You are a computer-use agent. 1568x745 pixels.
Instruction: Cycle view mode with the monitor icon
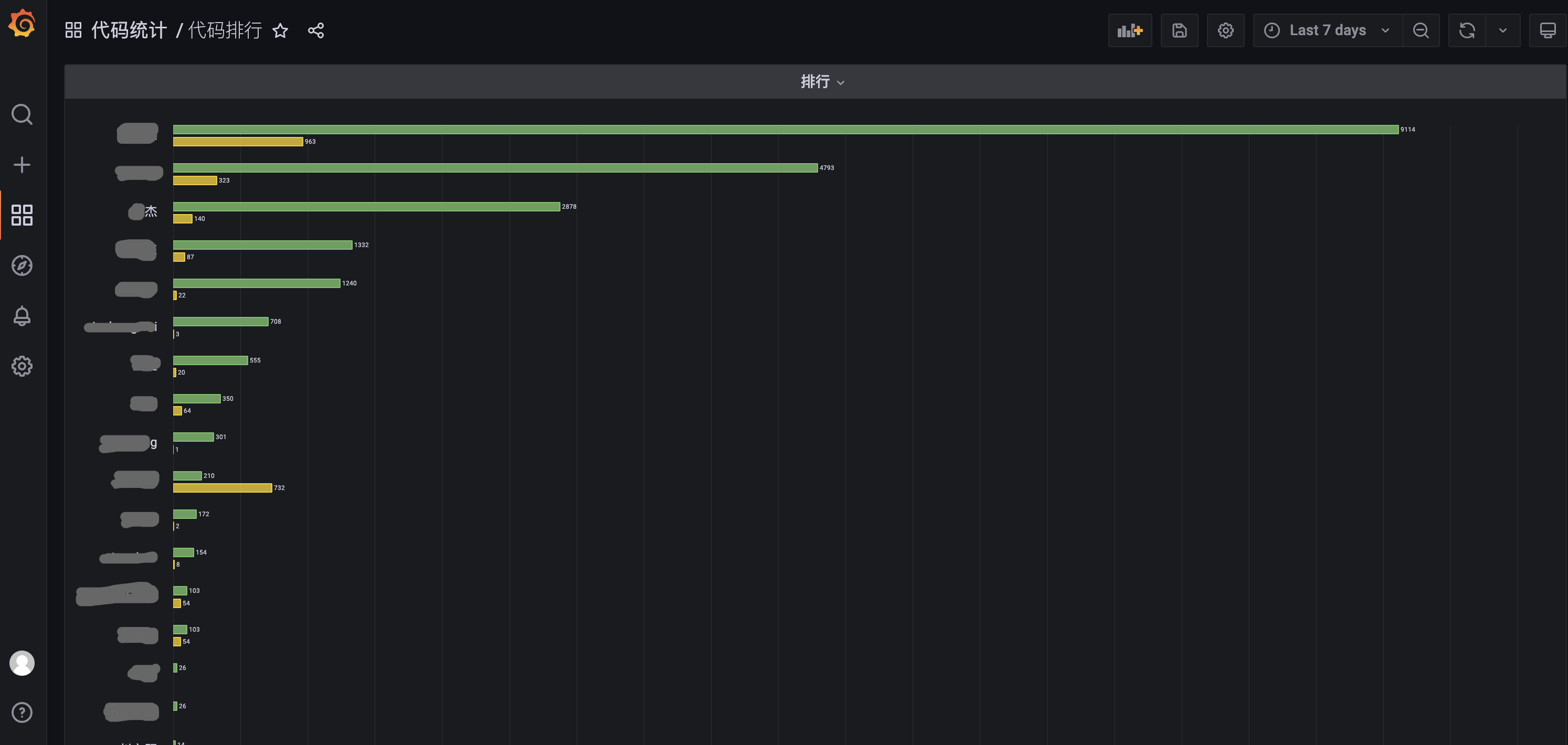coord(1548,30)
